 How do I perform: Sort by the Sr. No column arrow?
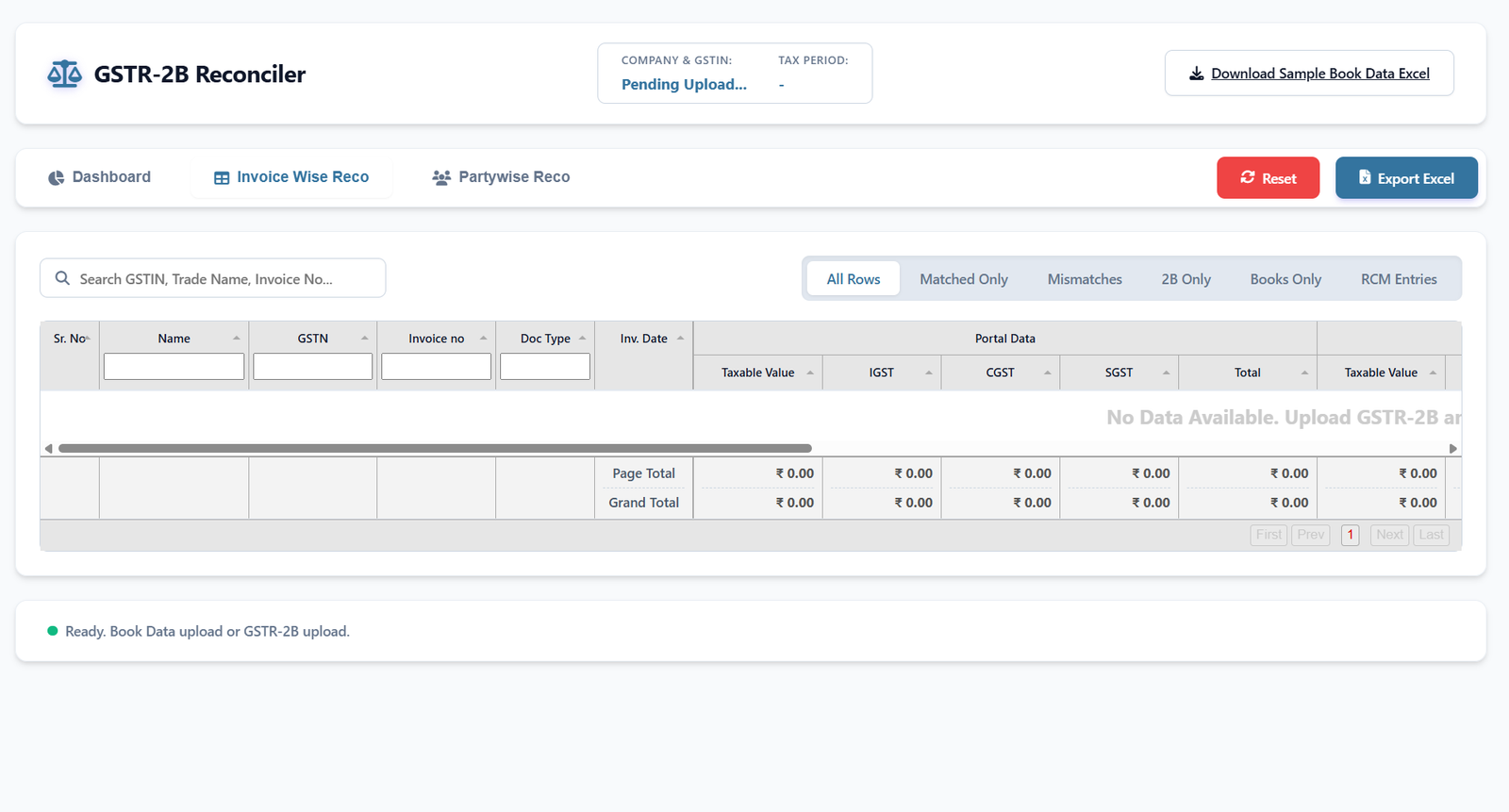pyautogui.click(x=88, y=339)
